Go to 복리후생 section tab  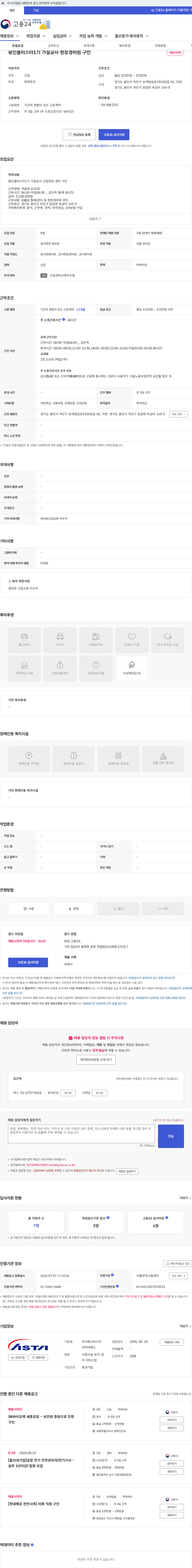click(125, 46)
